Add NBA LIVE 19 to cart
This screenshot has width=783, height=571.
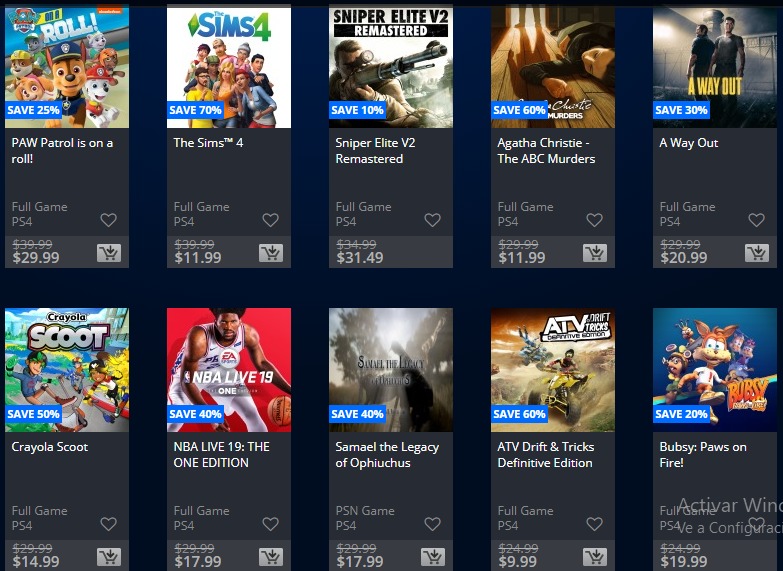click(271, 557)
